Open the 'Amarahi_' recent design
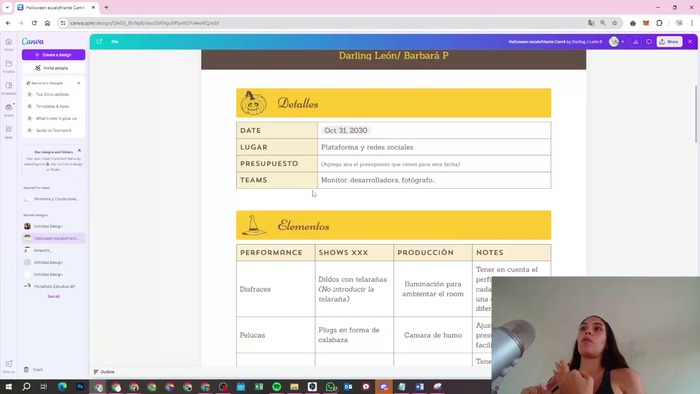This screenshot has height=394, width=700. point(53,250)
